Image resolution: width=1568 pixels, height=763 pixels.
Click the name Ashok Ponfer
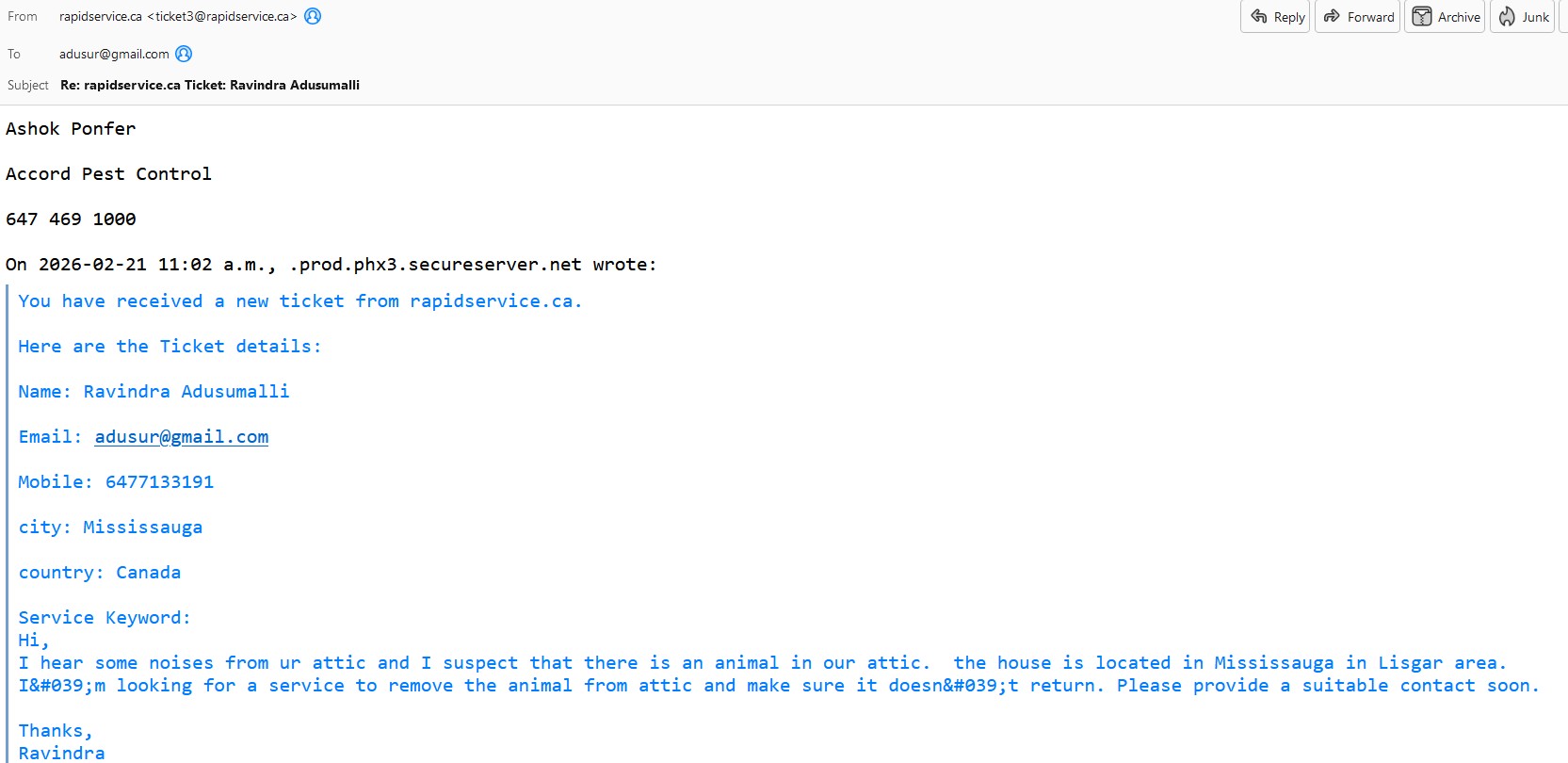(x=71, y=128)
